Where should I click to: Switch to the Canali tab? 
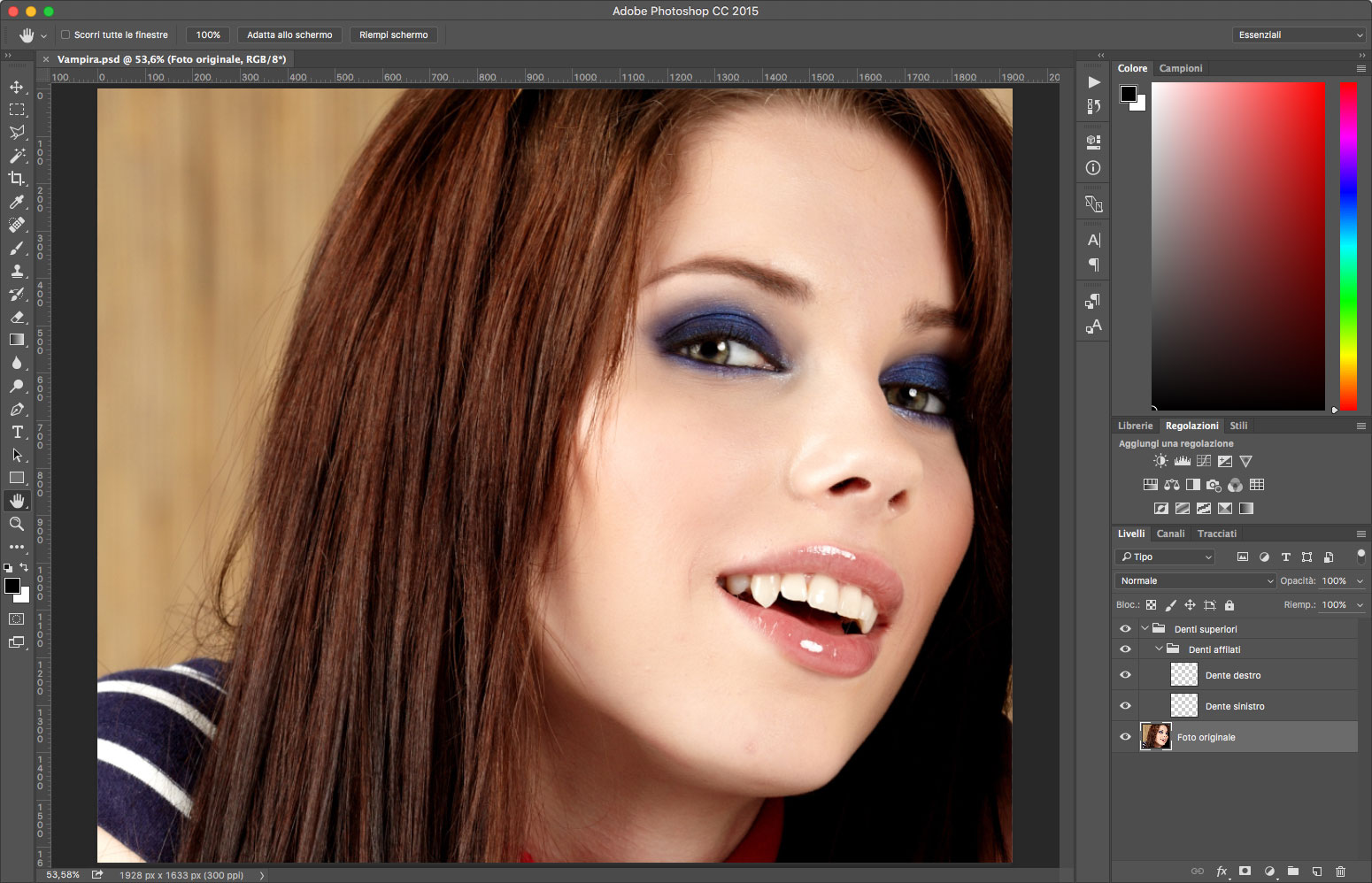(x=1170, y=534)
